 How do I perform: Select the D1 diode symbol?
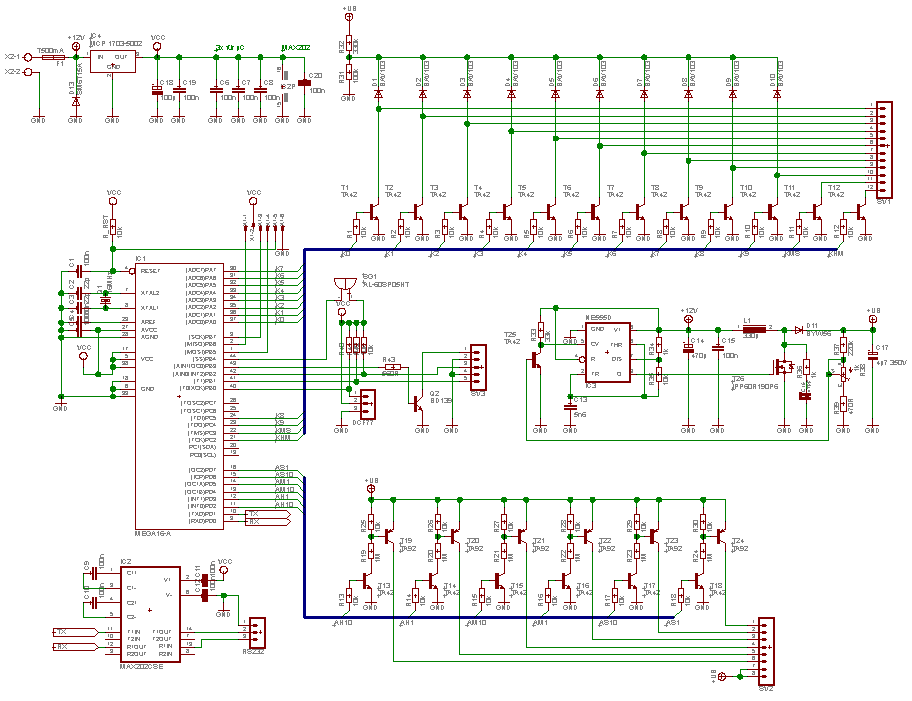(378, 94)
